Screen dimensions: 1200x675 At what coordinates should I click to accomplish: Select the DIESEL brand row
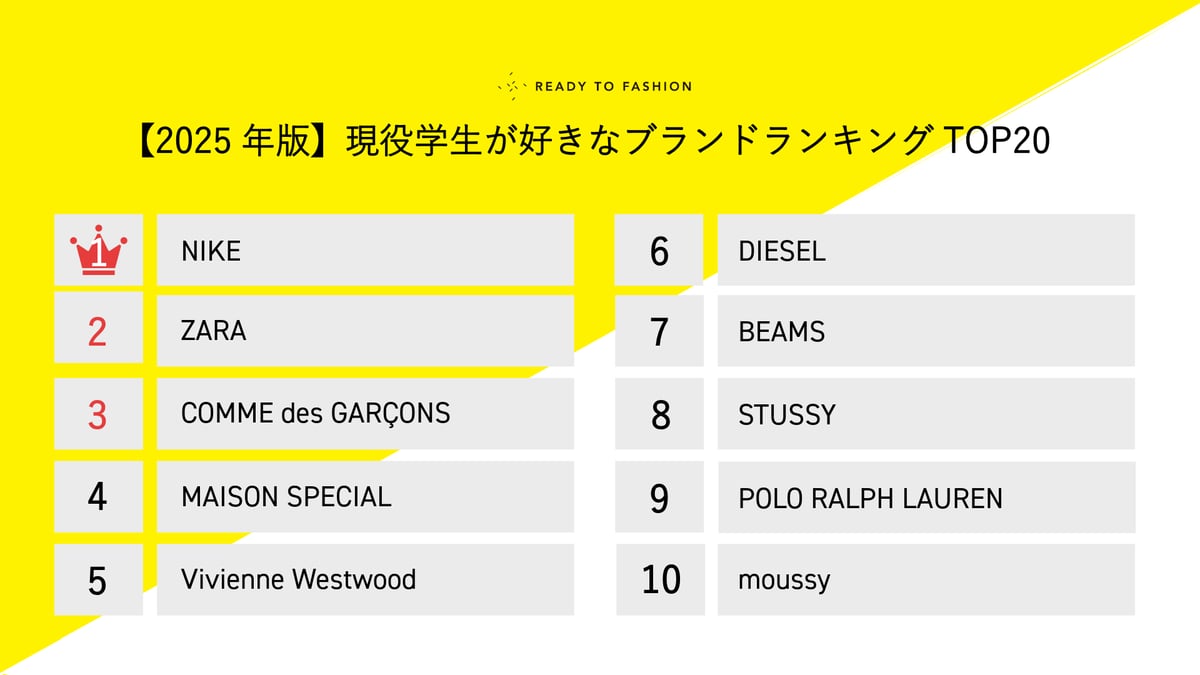pyautogui.click(x=925, y=250)
